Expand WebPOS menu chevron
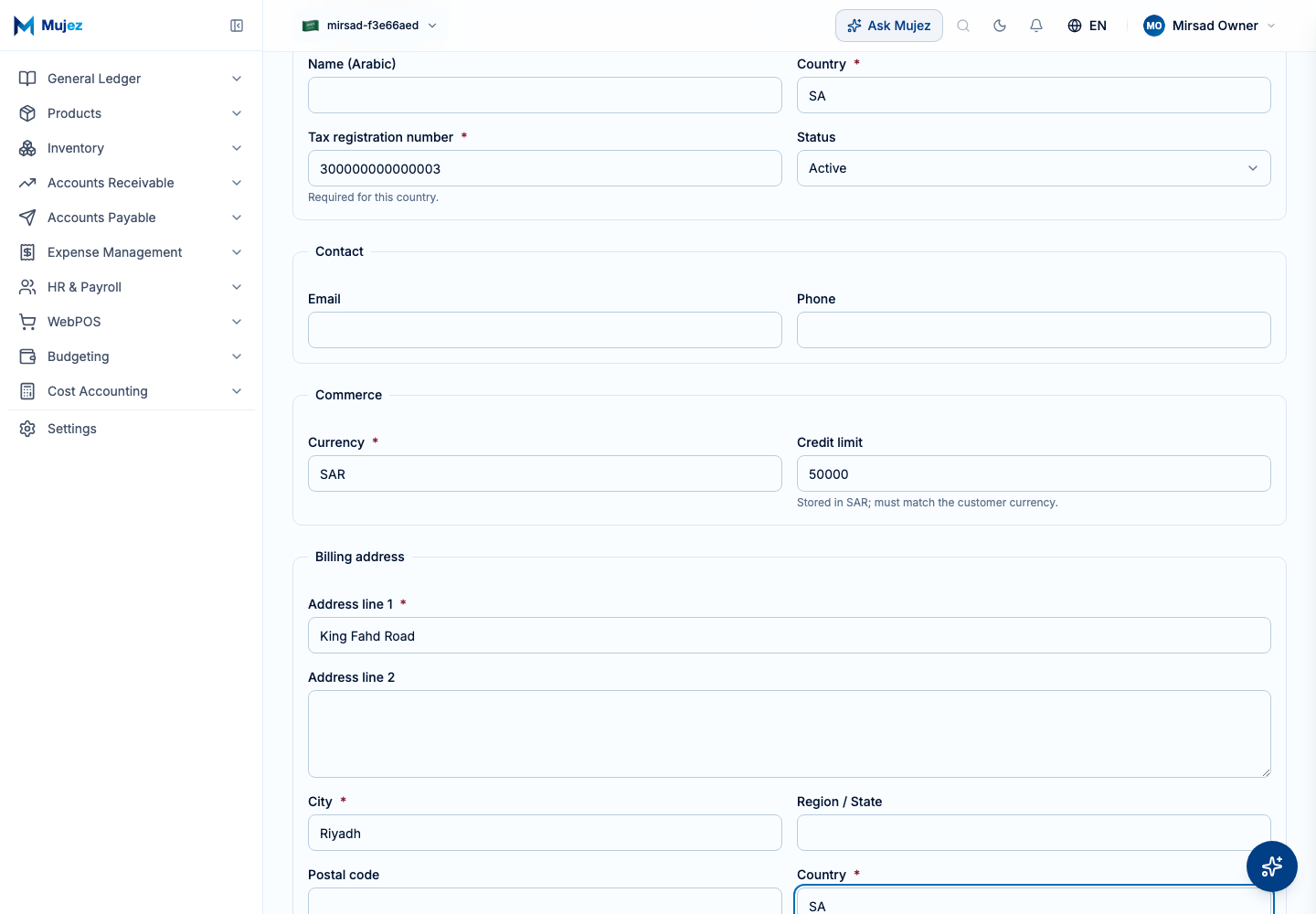This screenshot has height=914, width=1316. (x=237, y=322)
